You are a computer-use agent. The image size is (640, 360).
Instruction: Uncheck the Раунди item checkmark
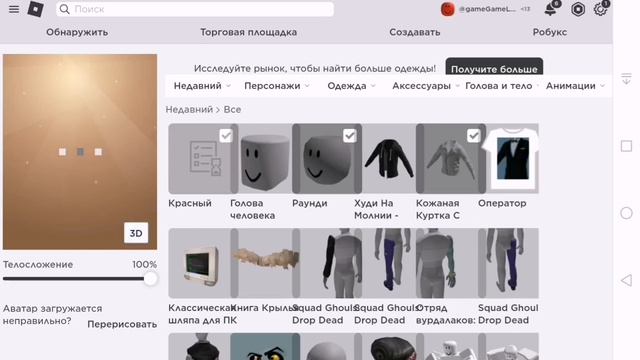349,136
